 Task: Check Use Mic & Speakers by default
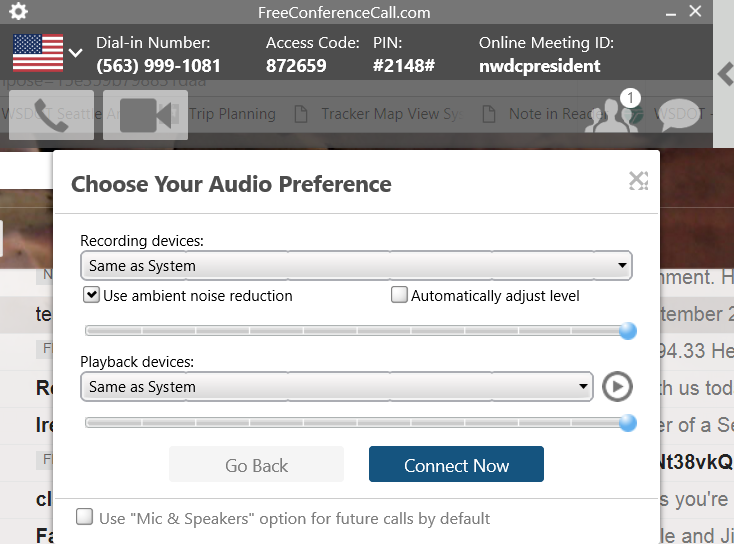[x=84, y=517]
